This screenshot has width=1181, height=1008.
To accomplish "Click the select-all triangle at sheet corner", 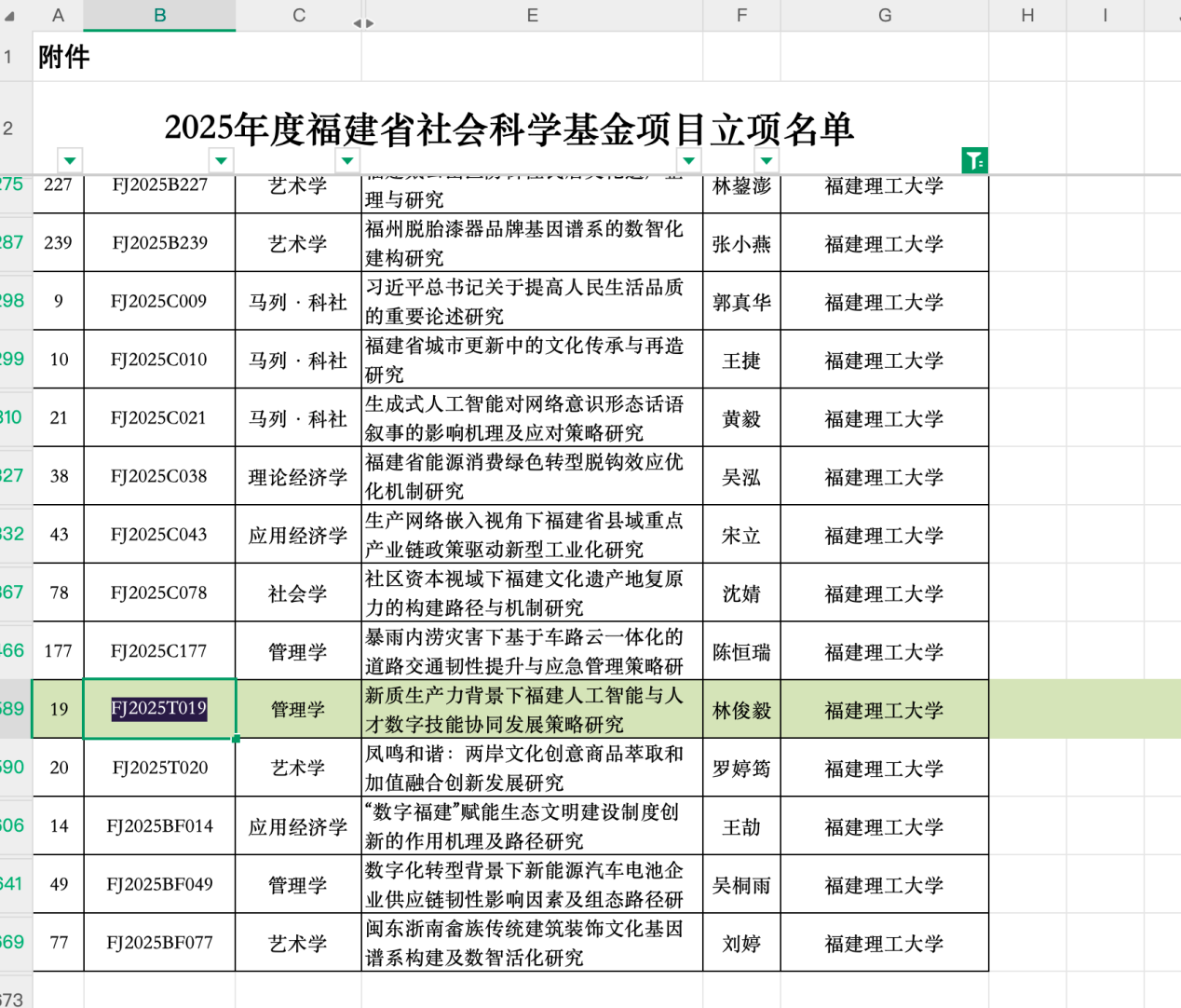I will click(x=9, y=16).
